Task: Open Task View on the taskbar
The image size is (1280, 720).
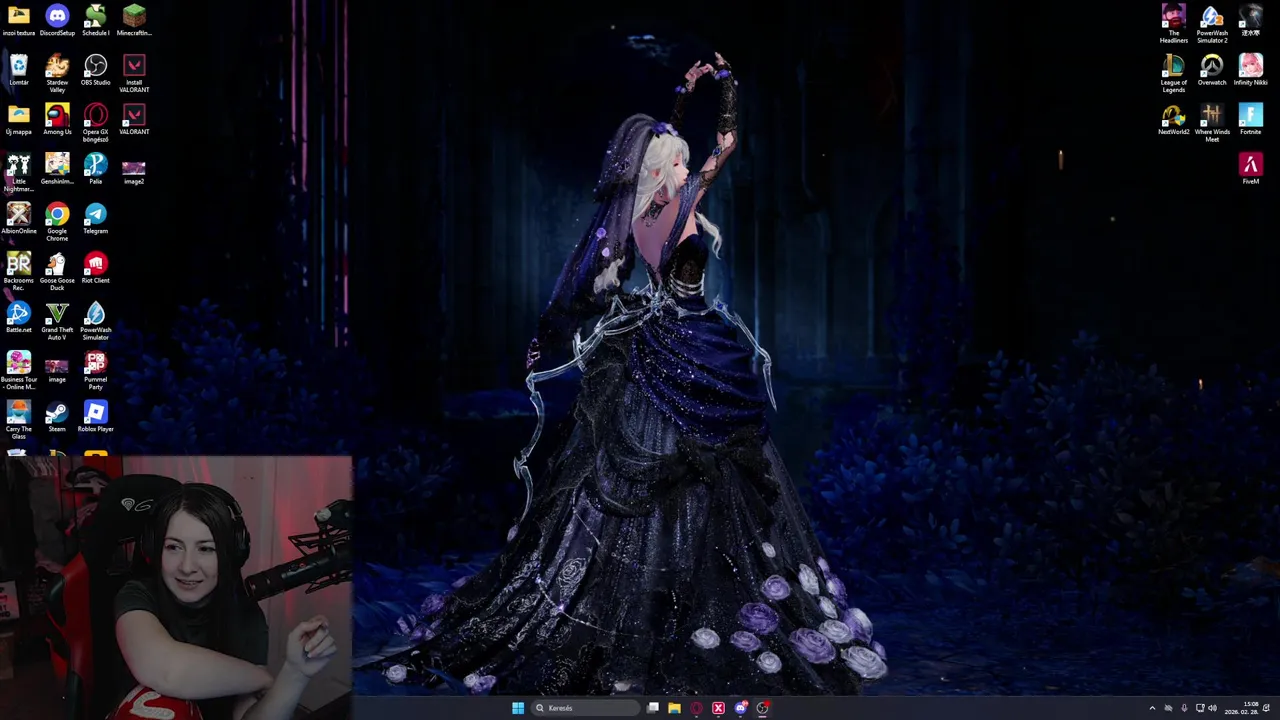Action: click(653, 708)
